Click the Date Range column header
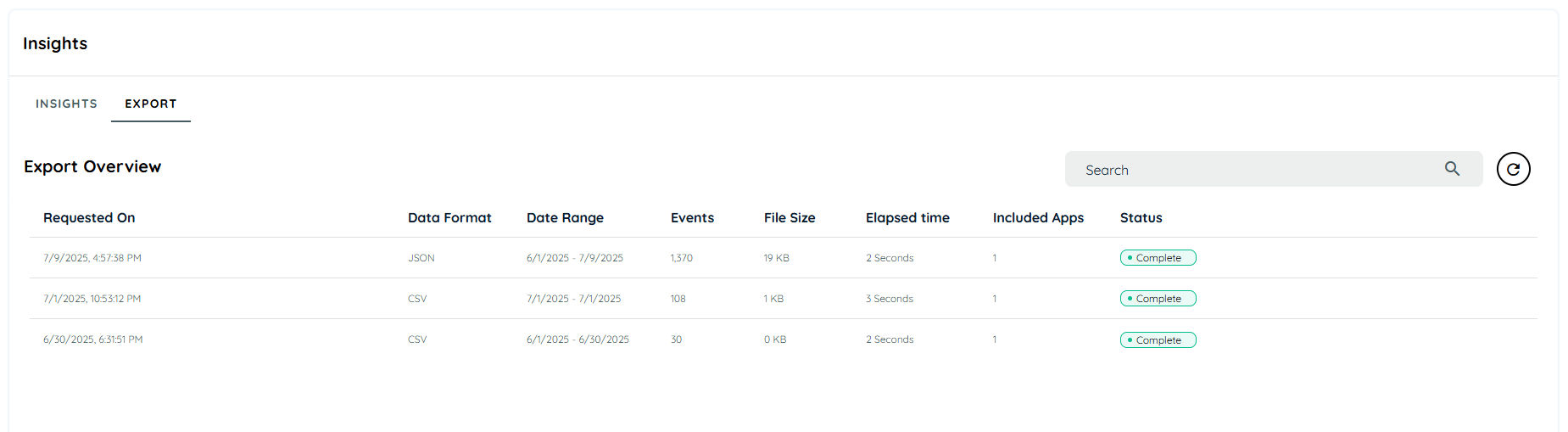Image resolution: width=1568 pixels, height=432 pixels. [565, 217]
